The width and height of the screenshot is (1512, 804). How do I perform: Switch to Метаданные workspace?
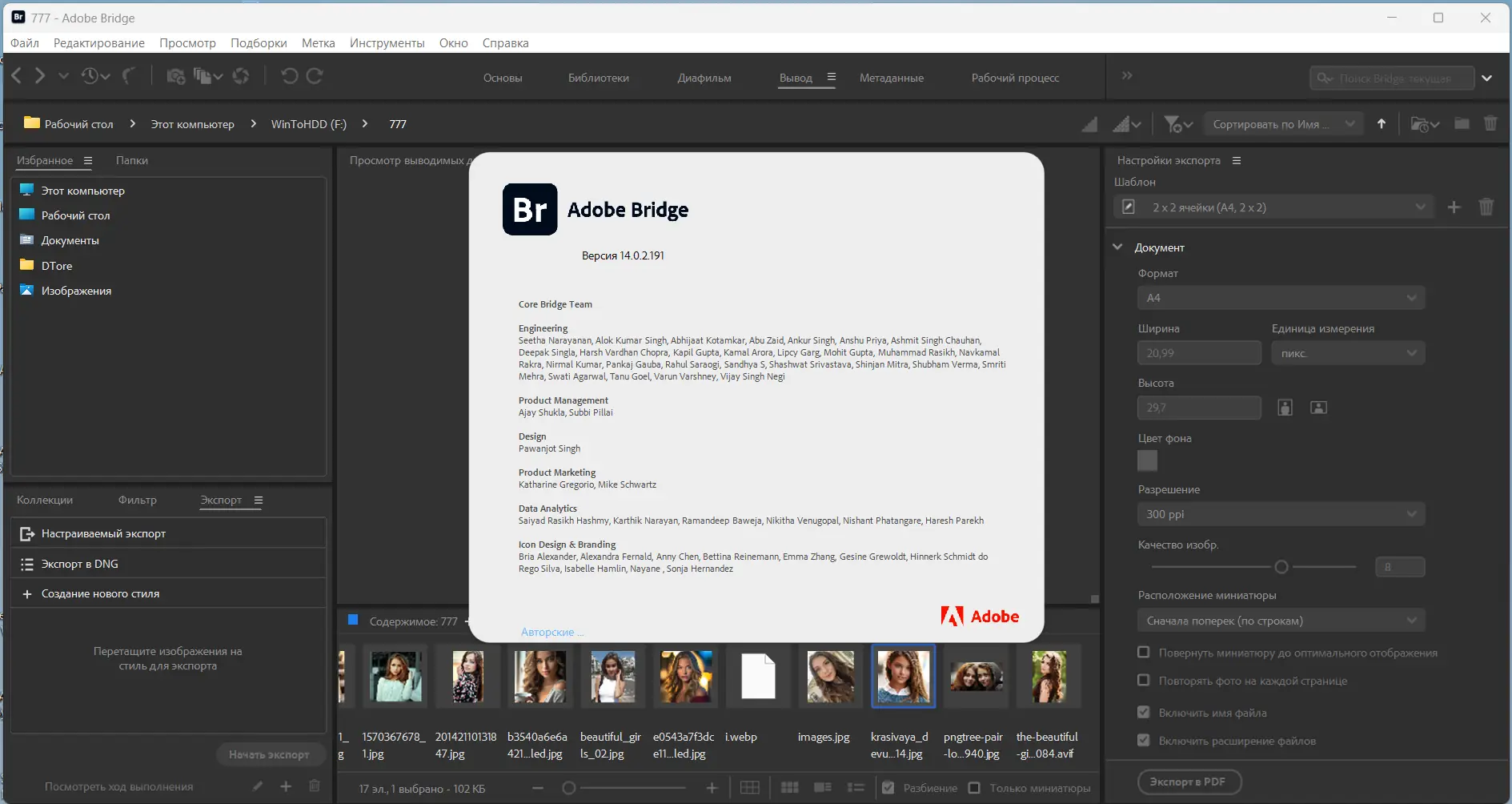892,78
